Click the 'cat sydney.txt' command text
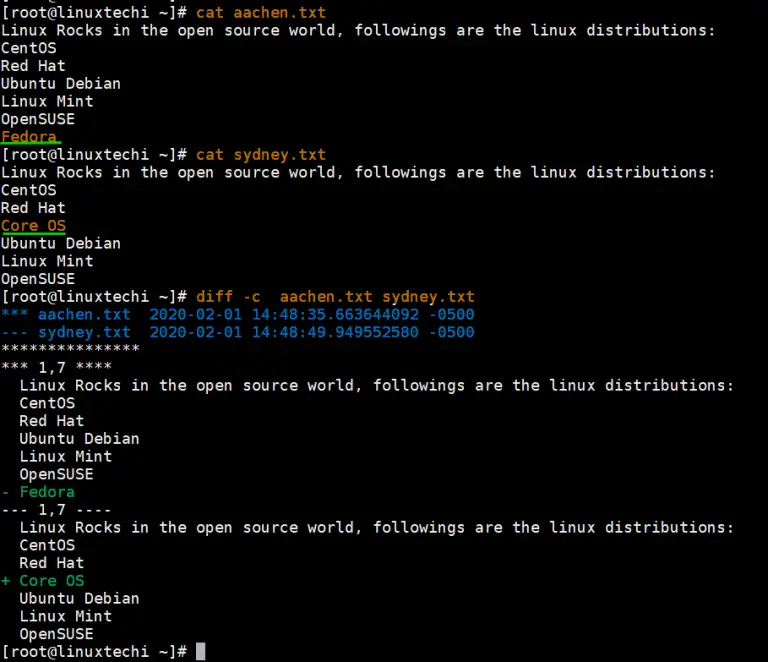768x662 pixels. click(261, 155)
